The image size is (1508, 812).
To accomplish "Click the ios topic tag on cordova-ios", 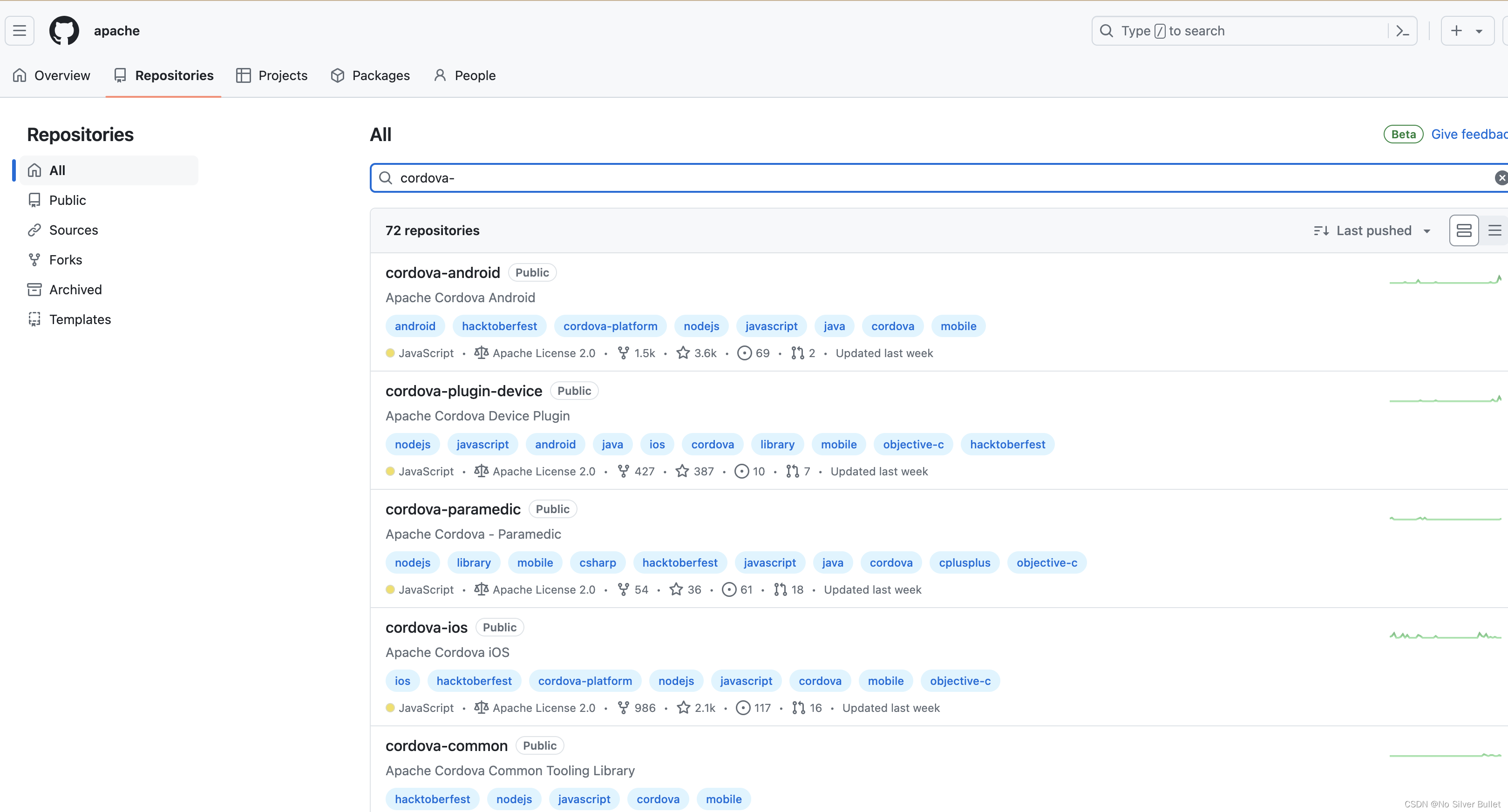I will tap(402, 681).
